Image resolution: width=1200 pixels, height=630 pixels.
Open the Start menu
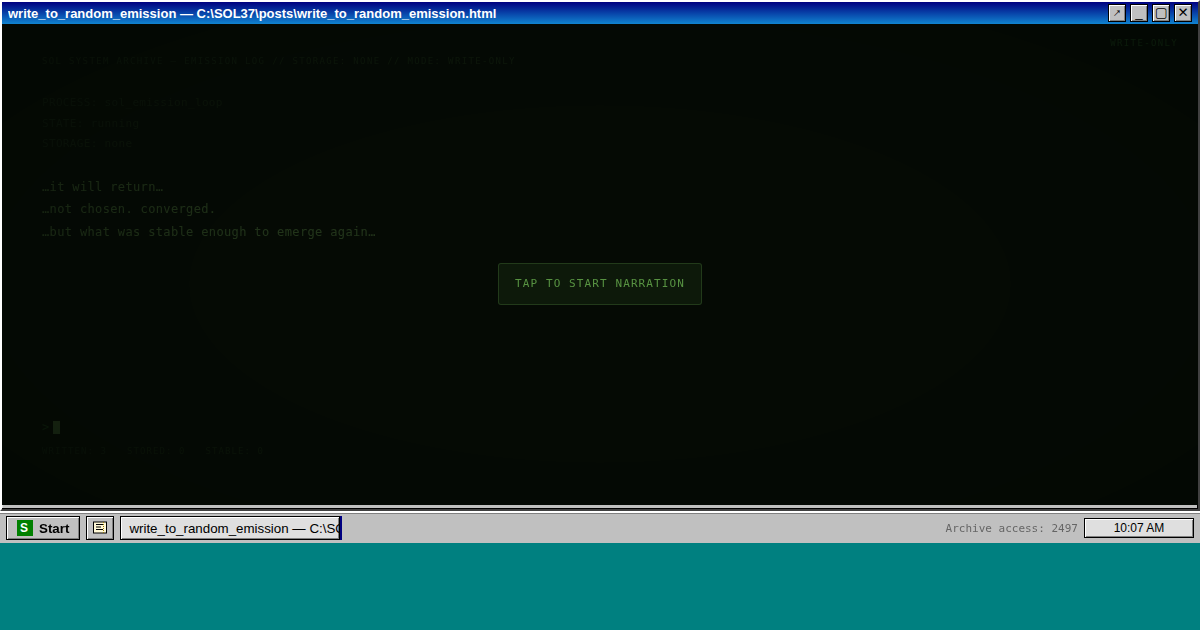[x=43, y=528]
